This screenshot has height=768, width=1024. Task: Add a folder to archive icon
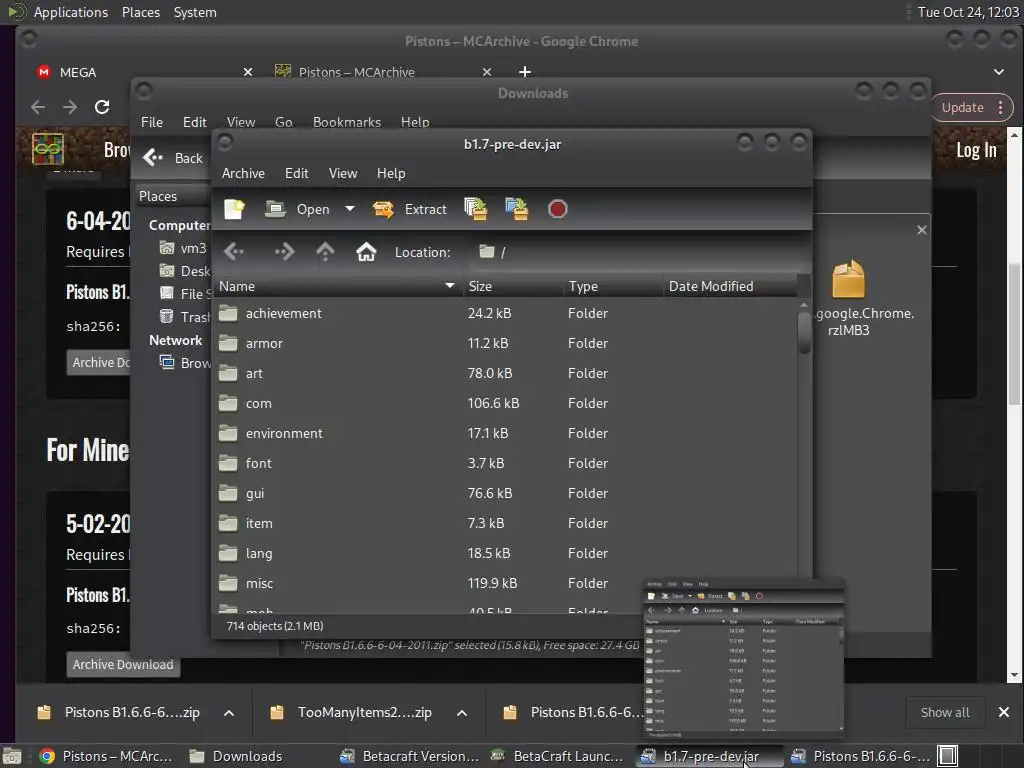pyautogui.click(x=517, y=209)
